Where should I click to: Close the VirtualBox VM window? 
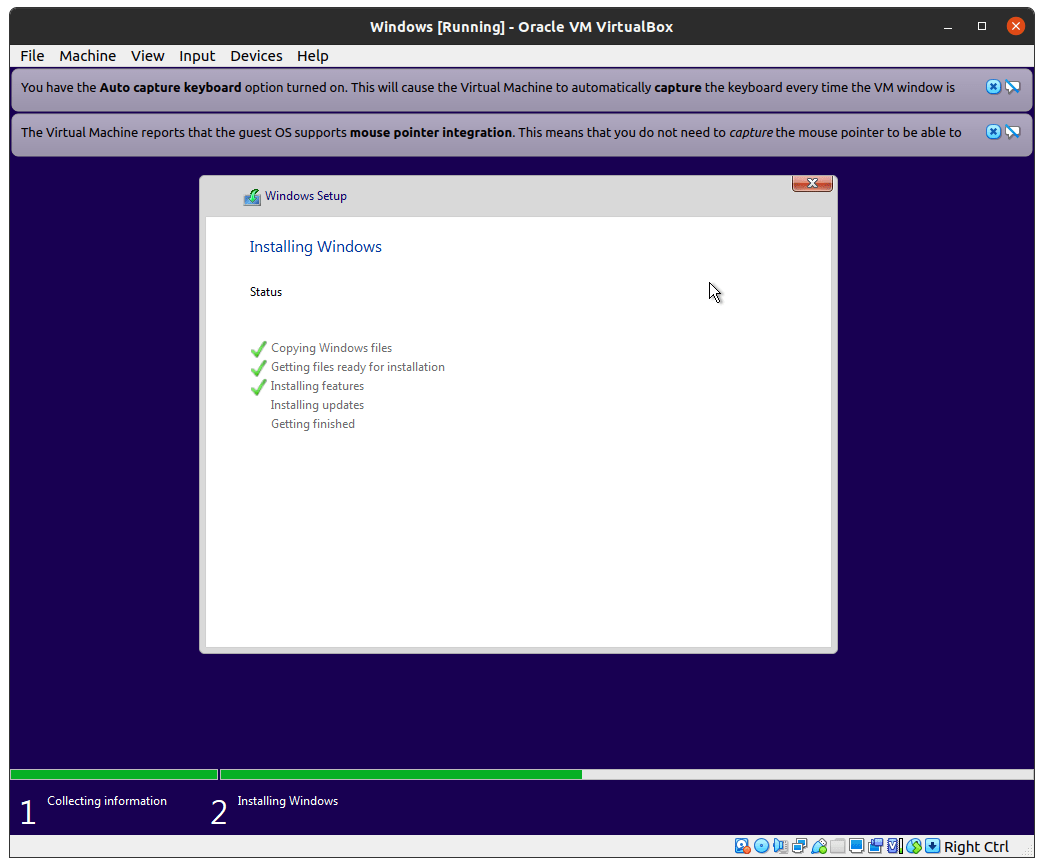(x=1015, y=27)
